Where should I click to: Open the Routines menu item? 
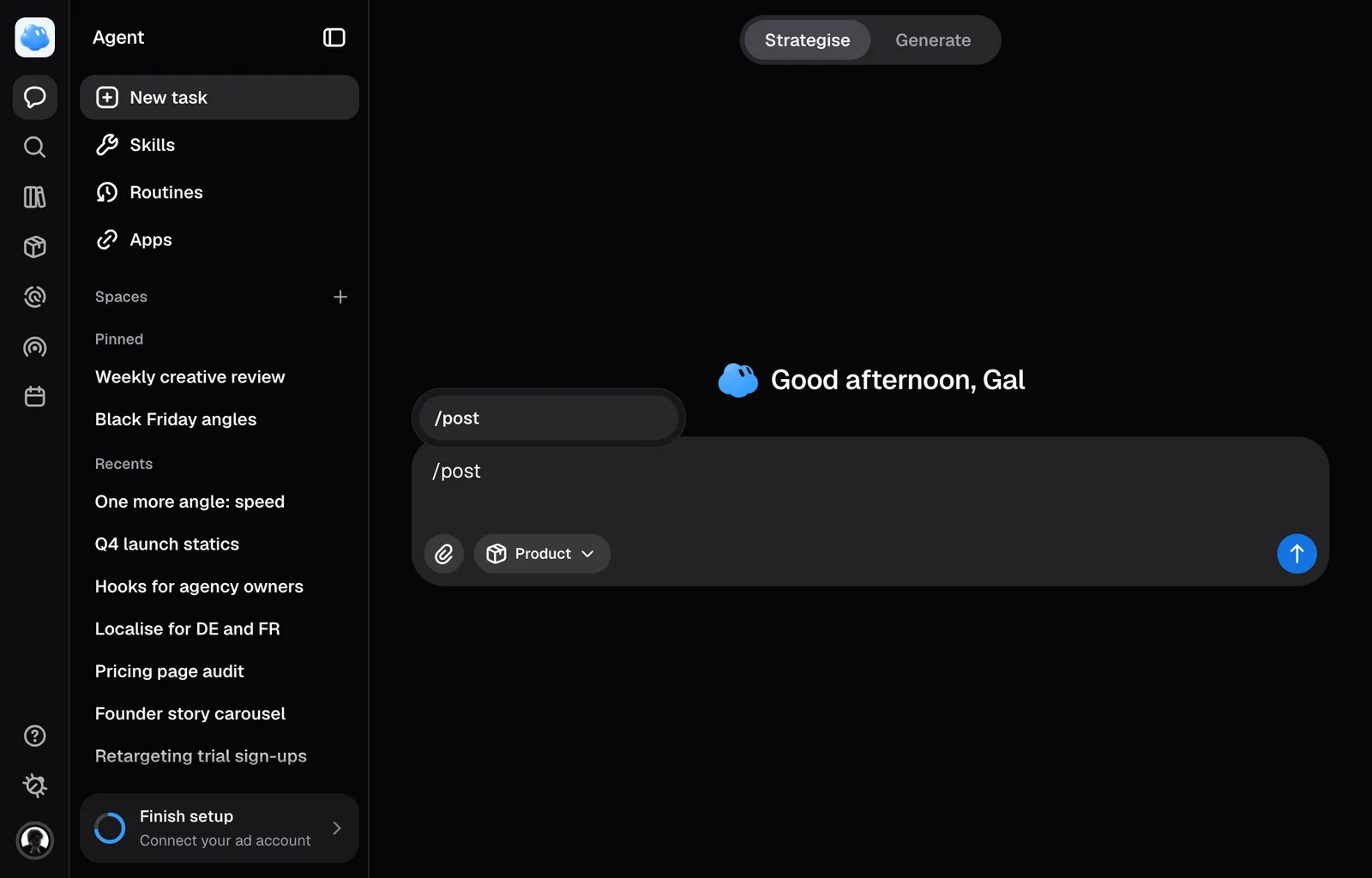tap(220, 192)
